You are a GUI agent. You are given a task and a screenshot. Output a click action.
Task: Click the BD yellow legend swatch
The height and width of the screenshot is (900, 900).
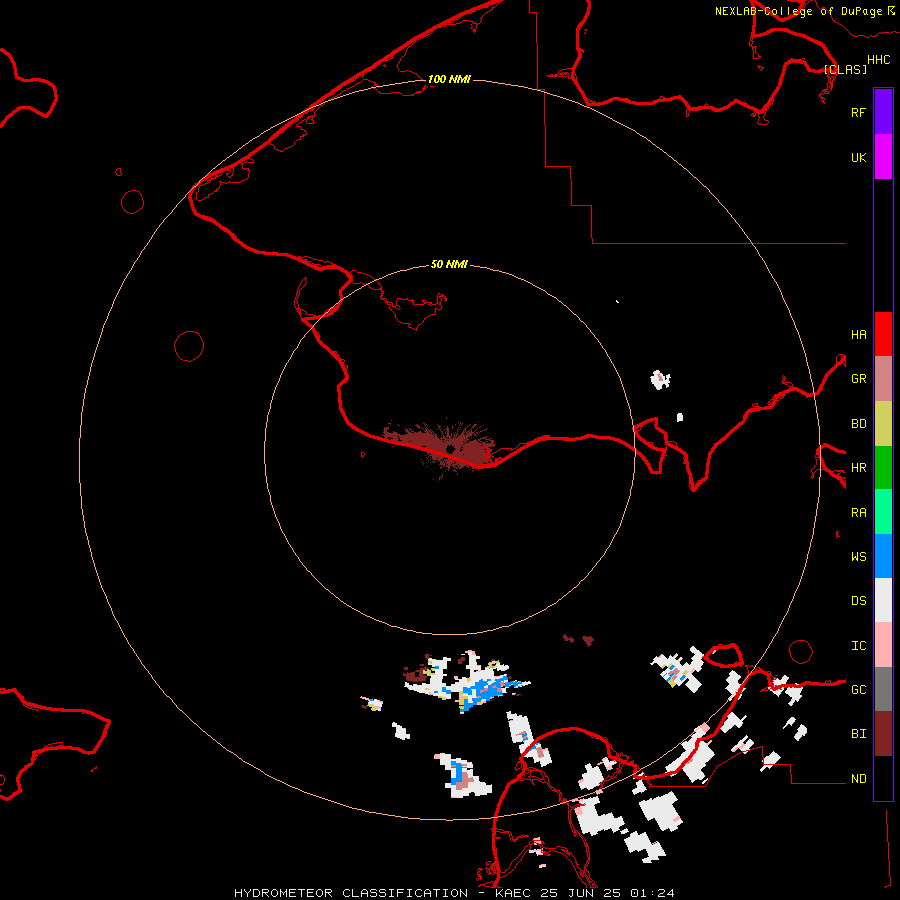pyautogui.click(x=883, y=424)
